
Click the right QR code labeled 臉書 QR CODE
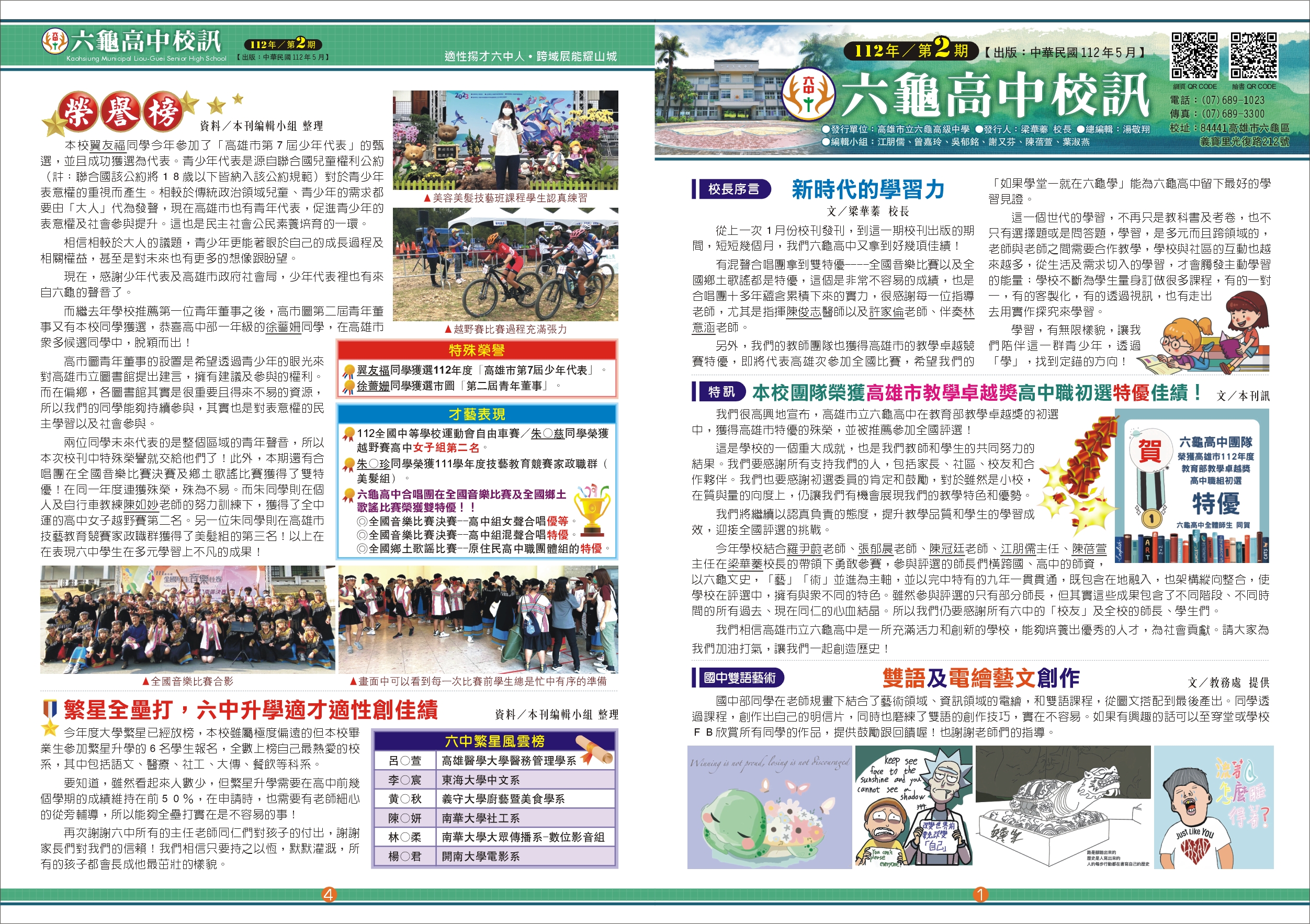pos(1253,56)
